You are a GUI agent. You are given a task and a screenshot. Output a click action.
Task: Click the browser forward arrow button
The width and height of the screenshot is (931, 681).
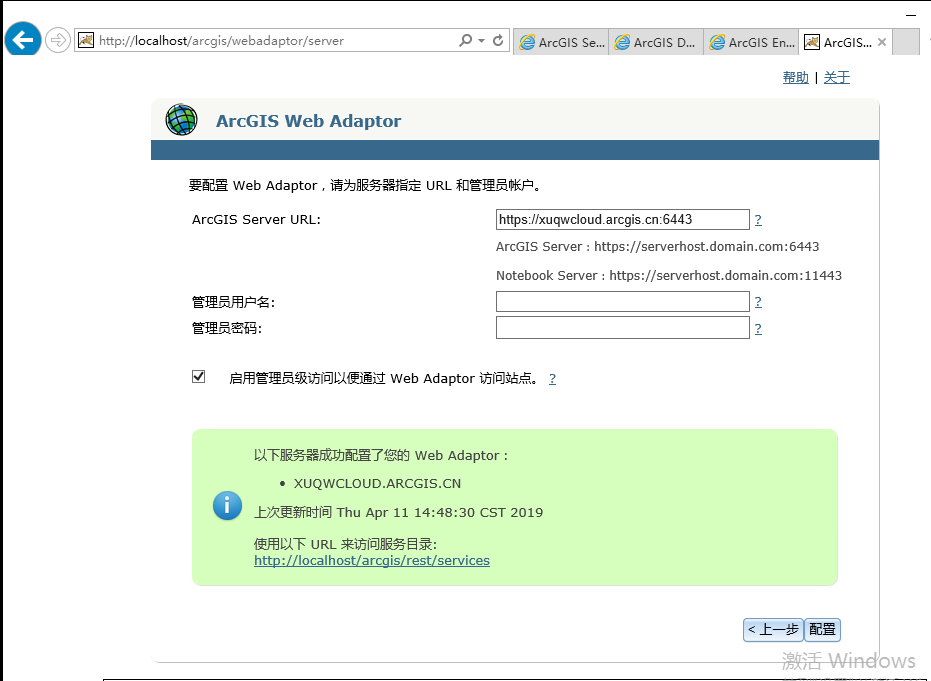pyautogui.click(x=58, y=40)
